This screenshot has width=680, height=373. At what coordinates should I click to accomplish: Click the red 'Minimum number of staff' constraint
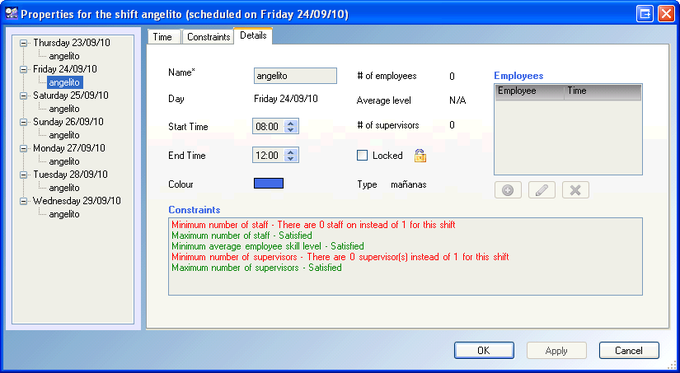313,225
